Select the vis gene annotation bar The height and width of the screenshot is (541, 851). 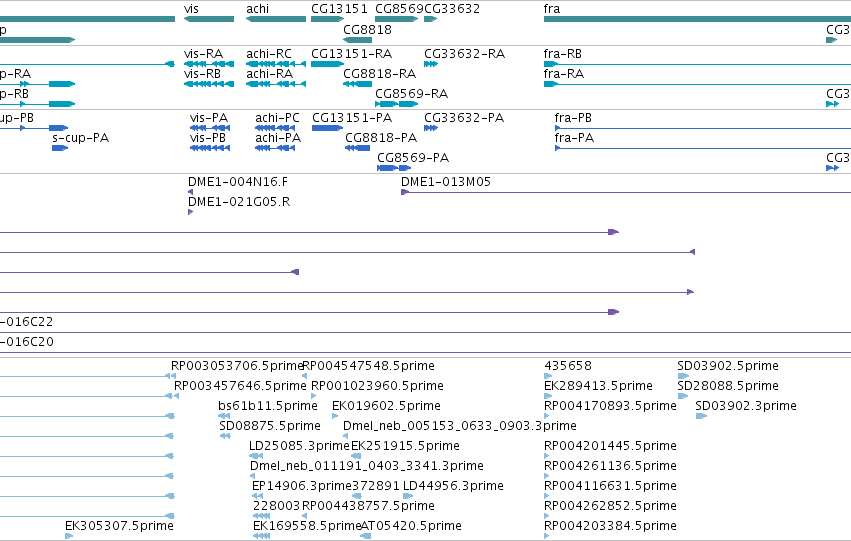tap(209, 19)
